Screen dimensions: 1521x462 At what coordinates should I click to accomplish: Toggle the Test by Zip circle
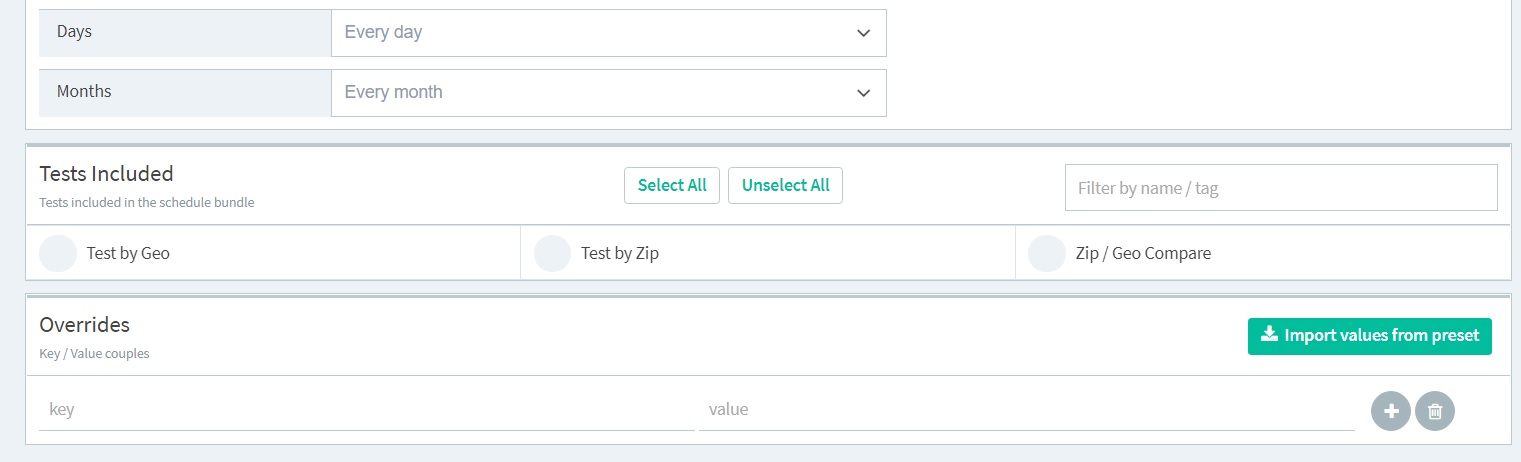(x=553, y=253)
